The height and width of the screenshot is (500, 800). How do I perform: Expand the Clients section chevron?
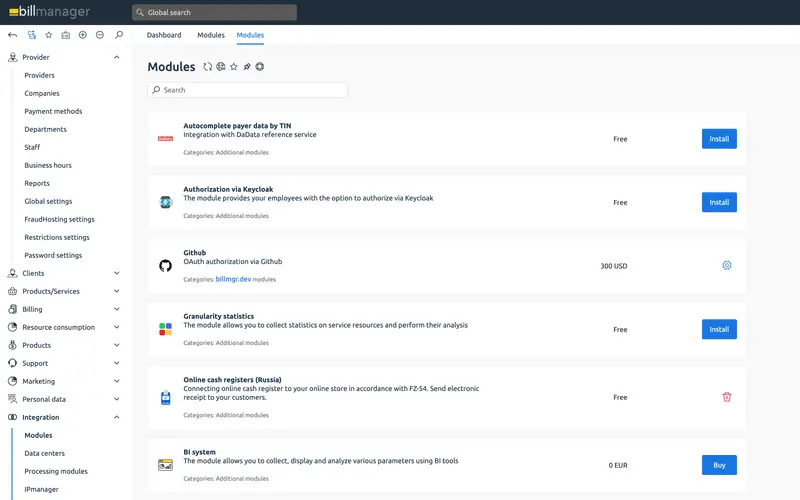[116, 273]
